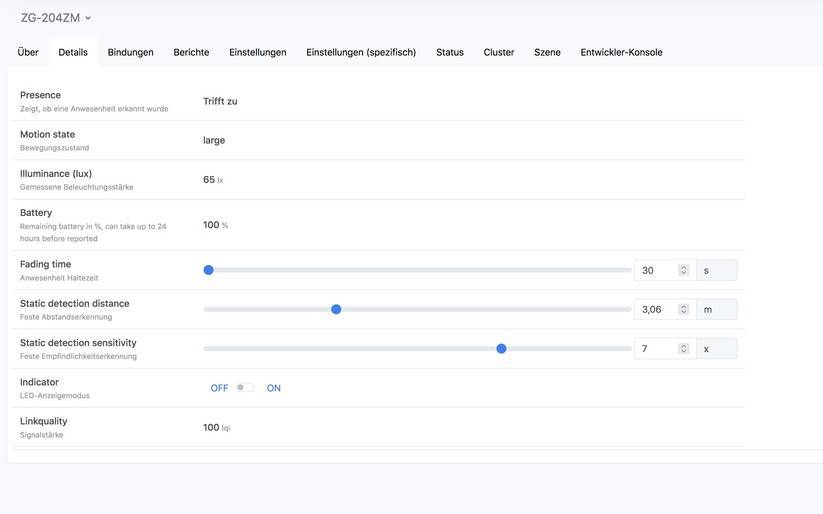
Task: Click the OFF label for Indicator
Action: (219, 388)
